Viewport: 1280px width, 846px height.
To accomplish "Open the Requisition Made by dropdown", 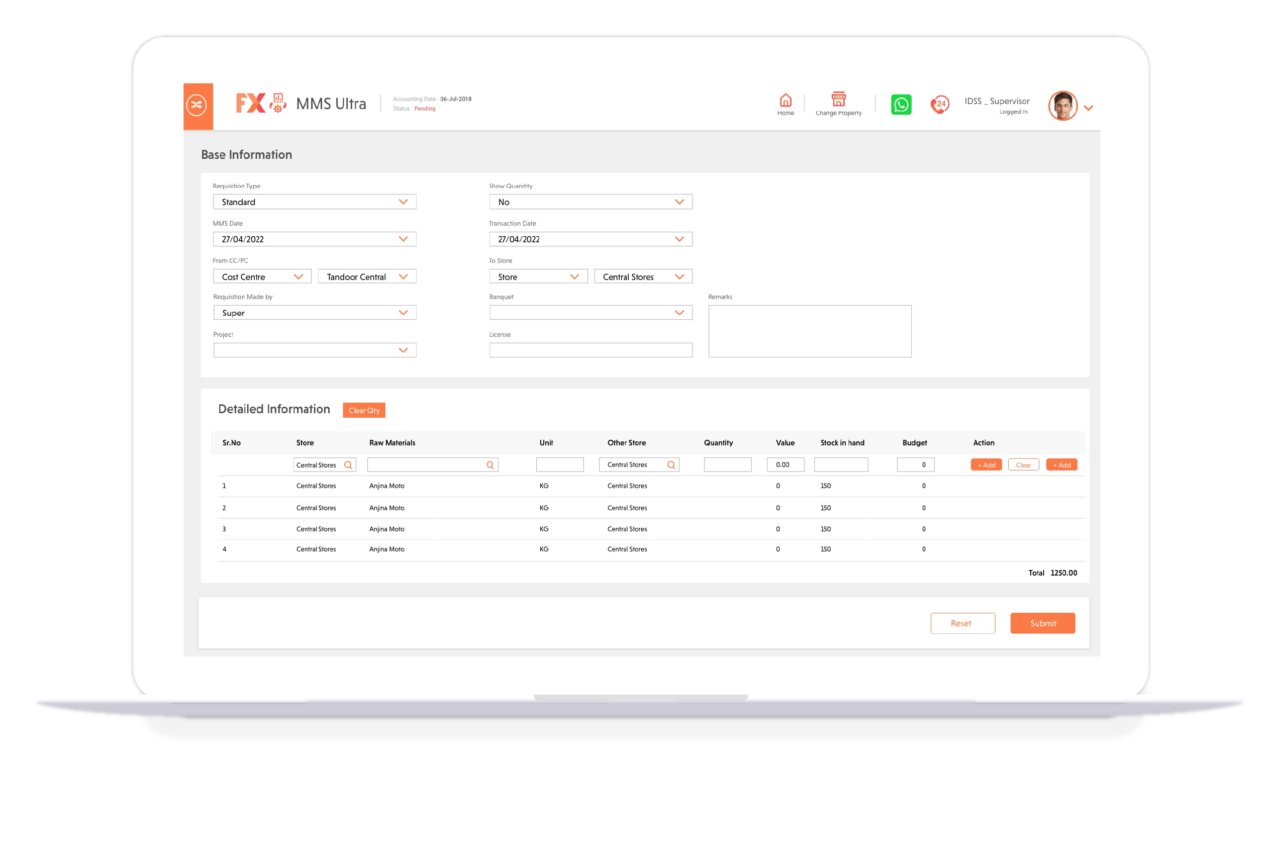I will click(314, 312).
